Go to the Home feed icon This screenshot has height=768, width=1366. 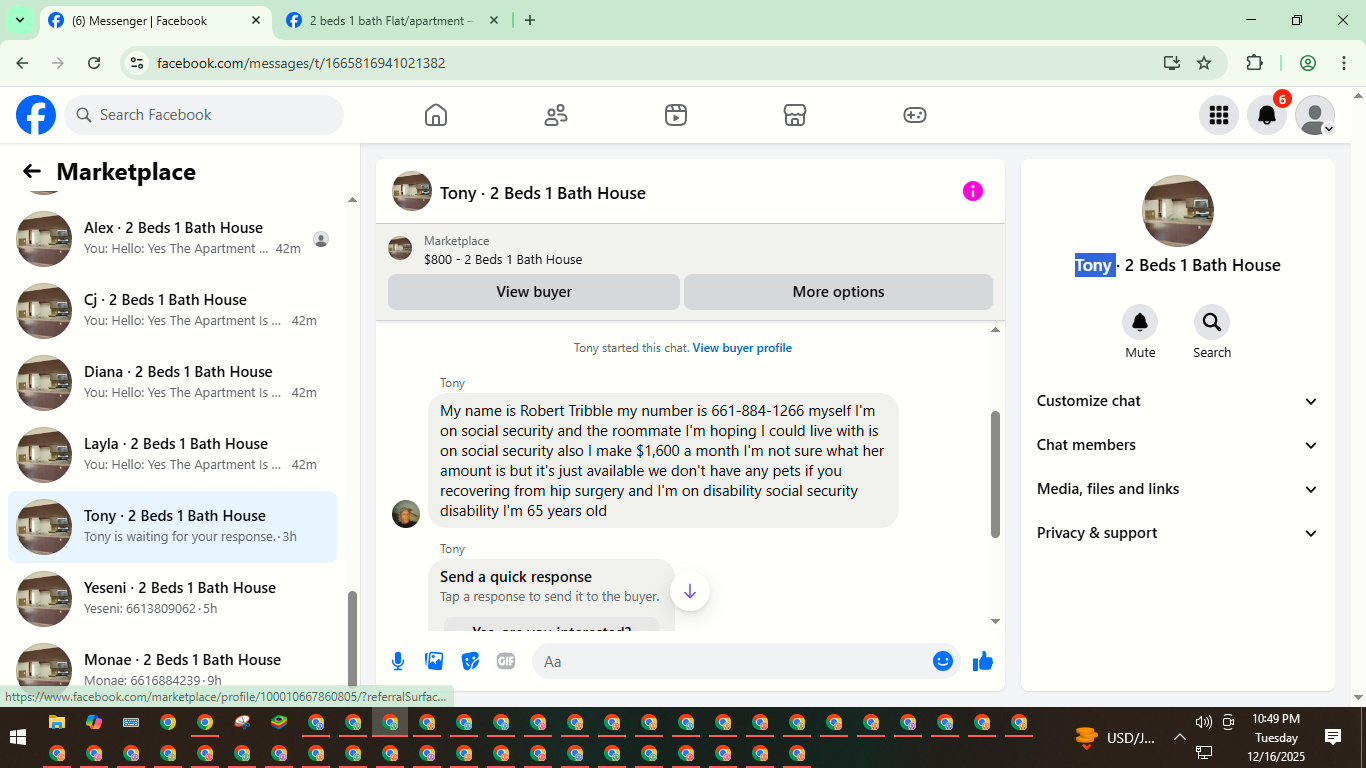pyautogui.click(x=436, y=115)
